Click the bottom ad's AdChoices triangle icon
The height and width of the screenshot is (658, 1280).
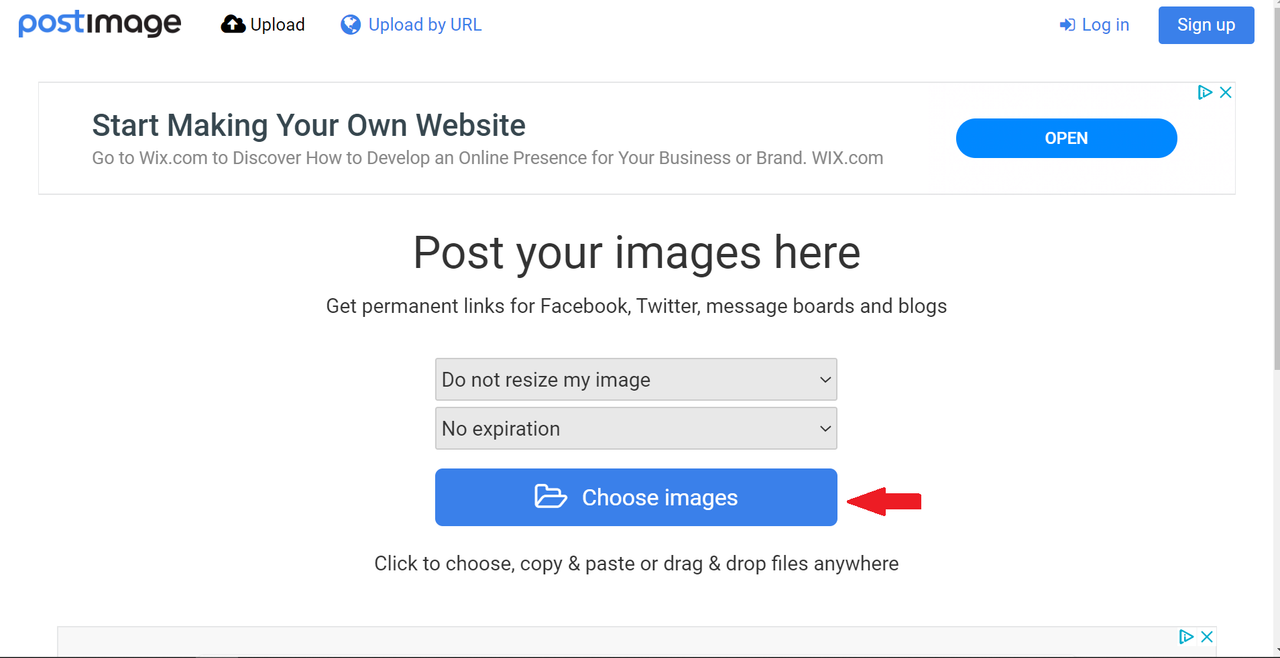pos(1187,637)
